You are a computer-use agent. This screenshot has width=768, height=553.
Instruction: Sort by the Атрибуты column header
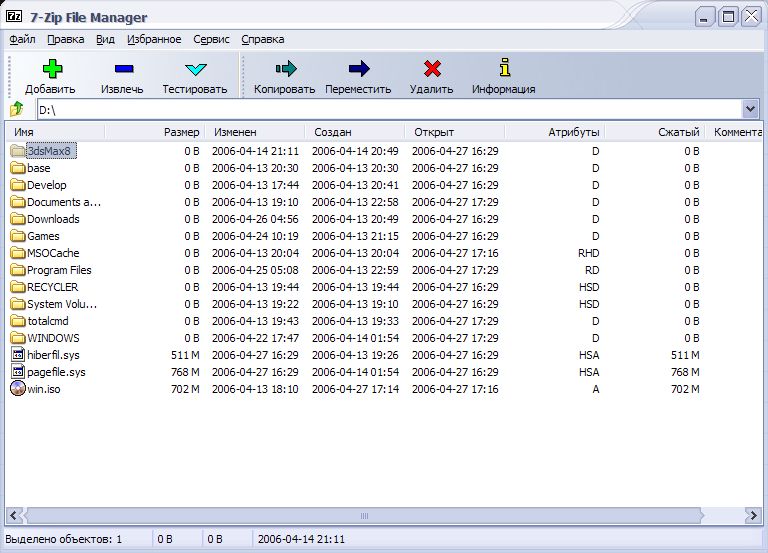click(x=554, y=132)
